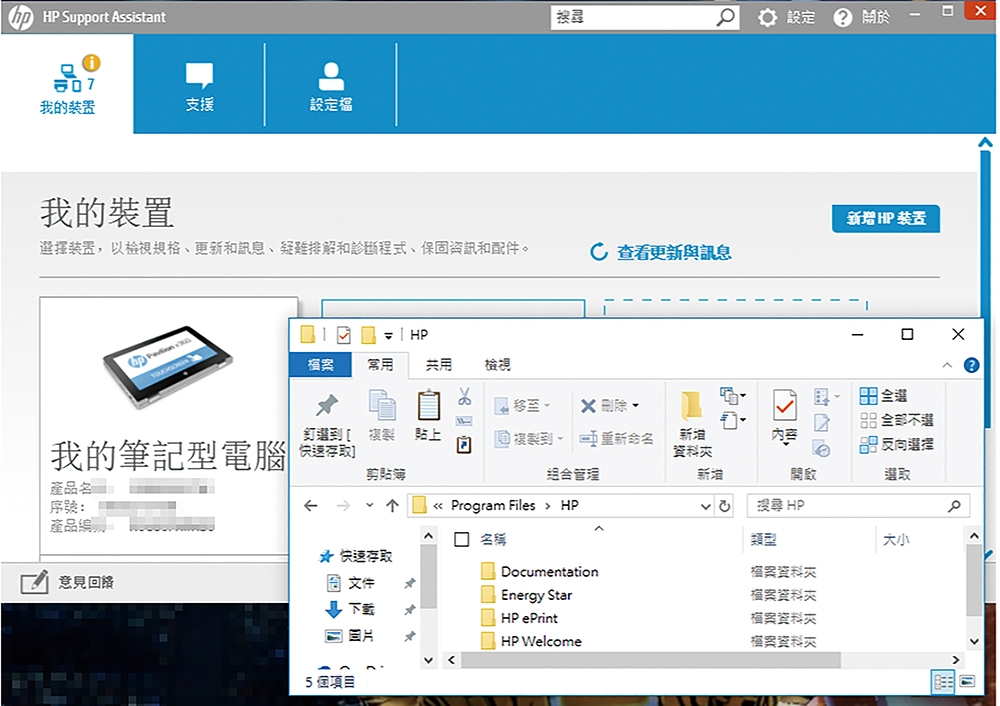Select the 共用 ribbon tab
The height and width of the screenshot is (706, 1000).
click(x=439, y=365)
